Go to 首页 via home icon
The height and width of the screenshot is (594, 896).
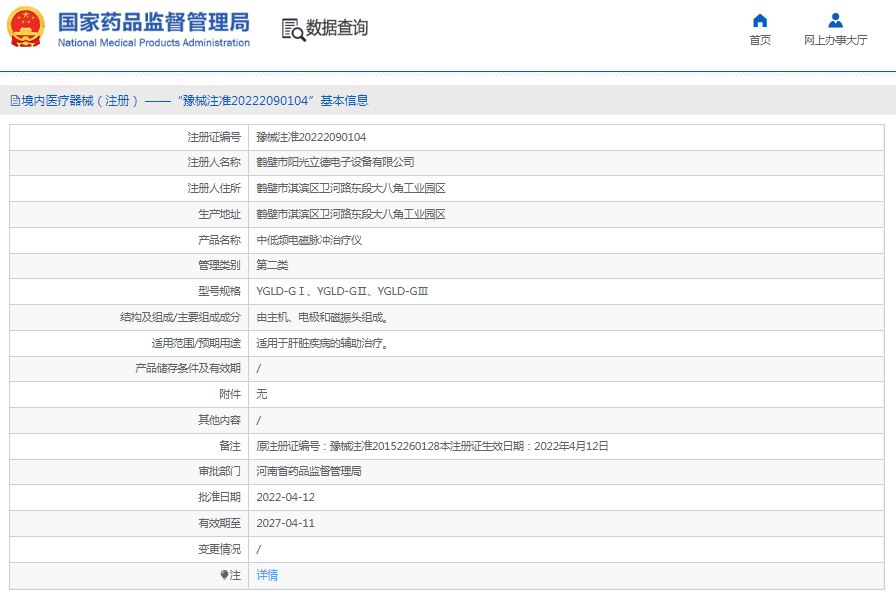(x=760, y=21)
